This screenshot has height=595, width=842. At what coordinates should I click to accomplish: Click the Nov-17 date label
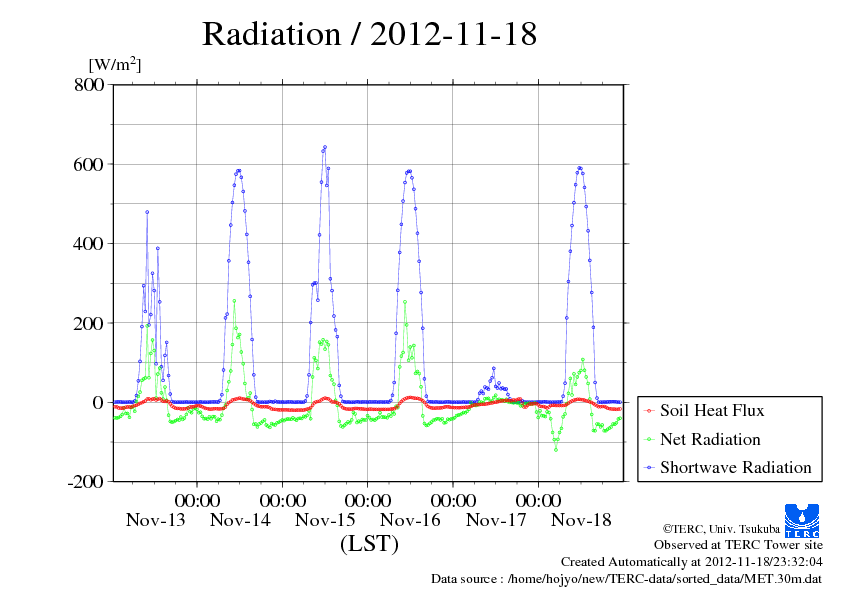coord(496,520)
